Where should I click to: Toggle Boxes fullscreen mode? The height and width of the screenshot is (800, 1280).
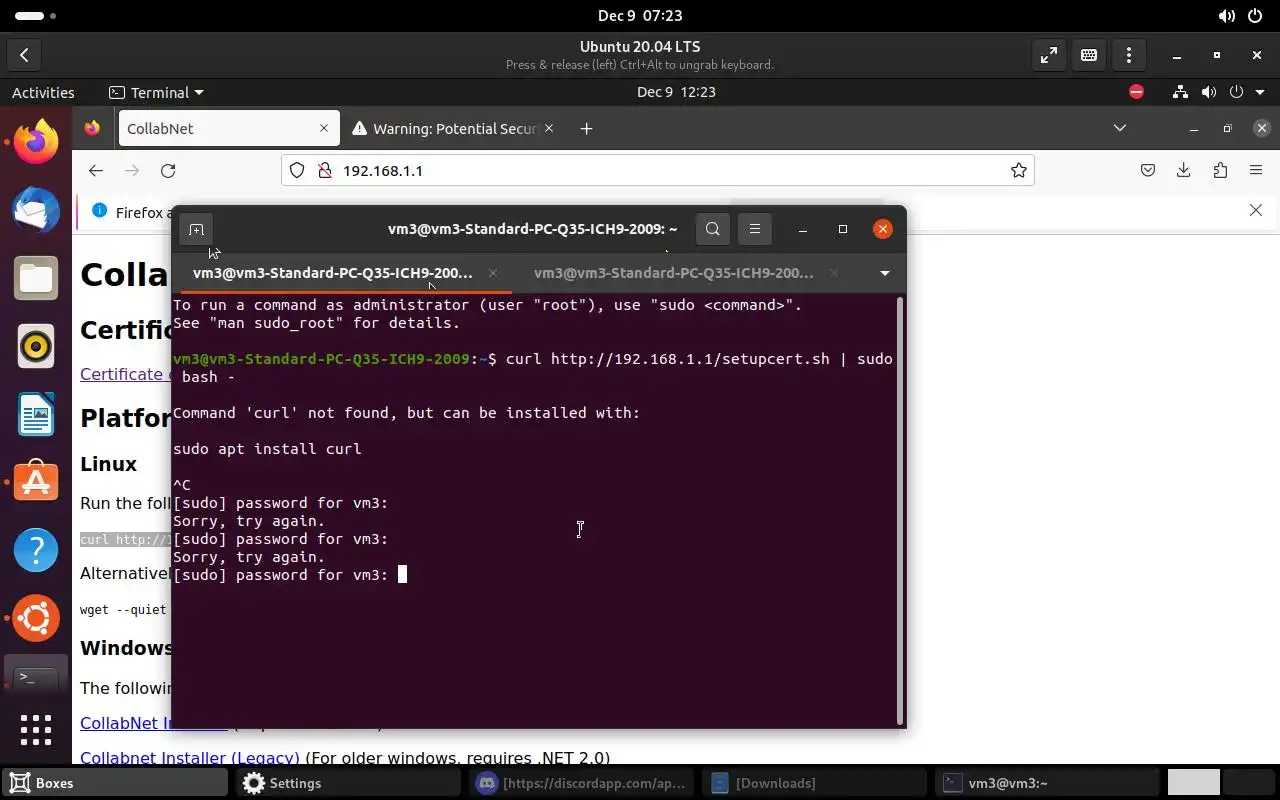pos(1049,56)
